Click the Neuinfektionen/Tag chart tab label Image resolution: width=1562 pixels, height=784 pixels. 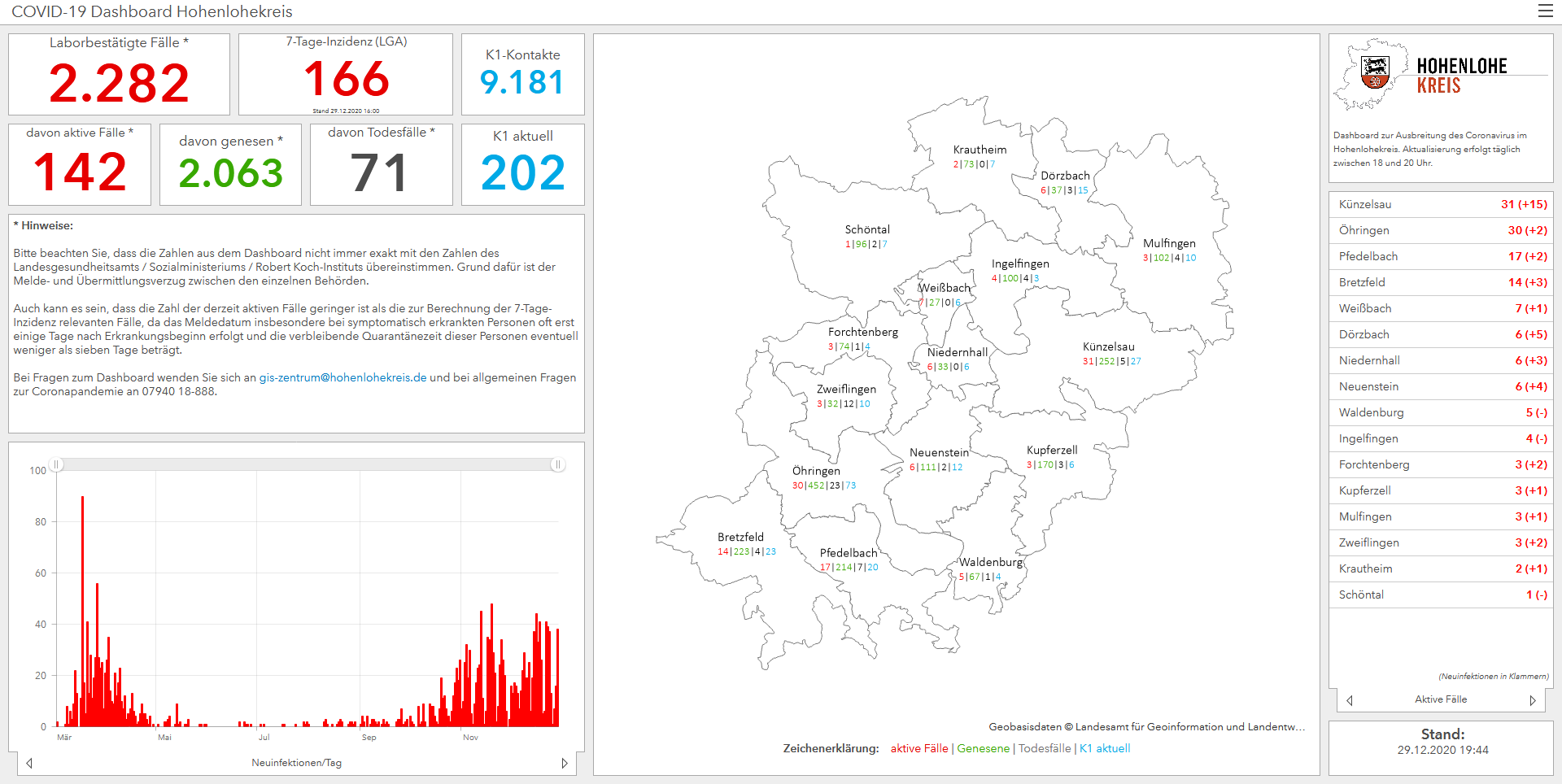[x=296, y=763]
